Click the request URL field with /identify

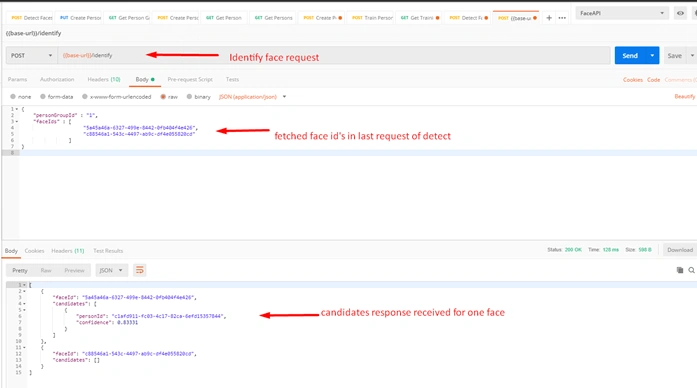coord(333,56)
